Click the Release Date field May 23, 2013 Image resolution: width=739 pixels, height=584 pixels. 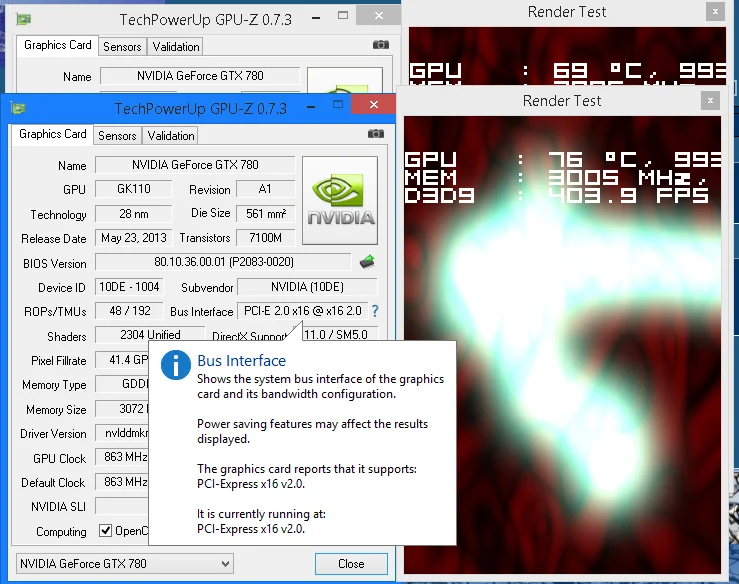coord(133,238)
